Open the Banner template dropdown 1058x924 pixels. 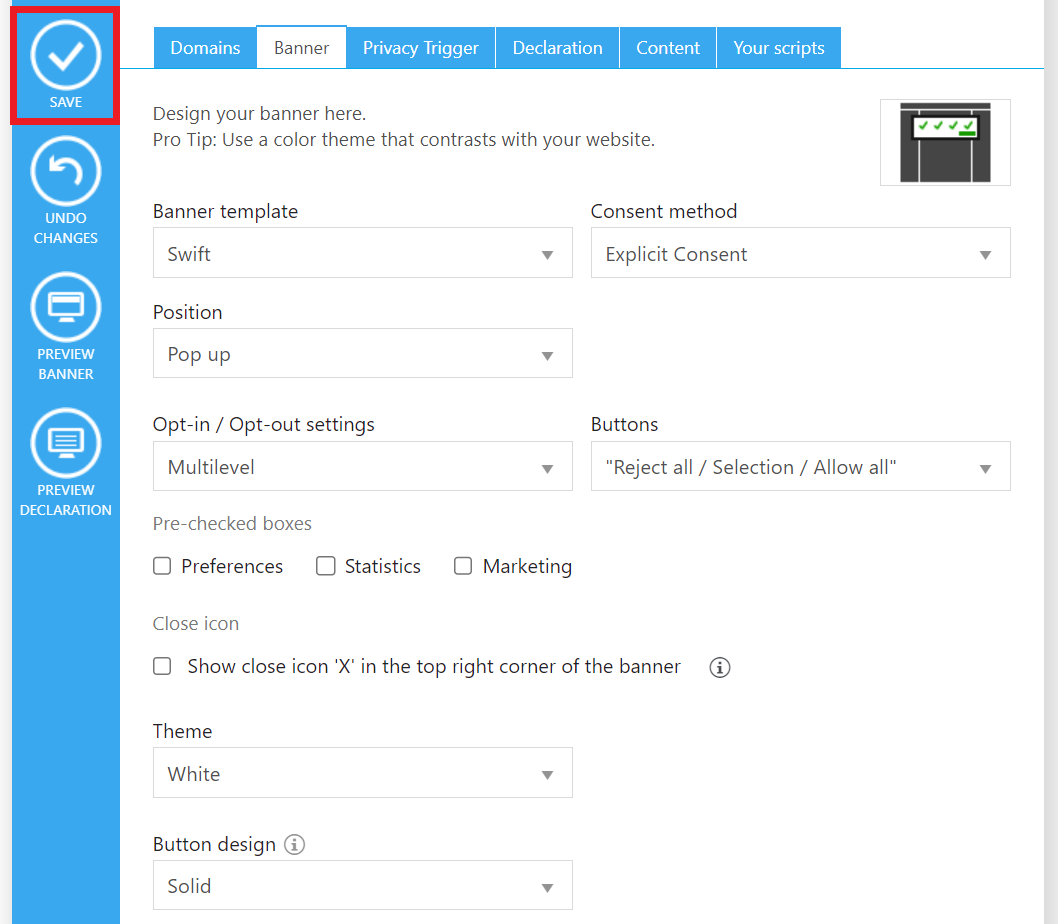[x=362, y=253]
